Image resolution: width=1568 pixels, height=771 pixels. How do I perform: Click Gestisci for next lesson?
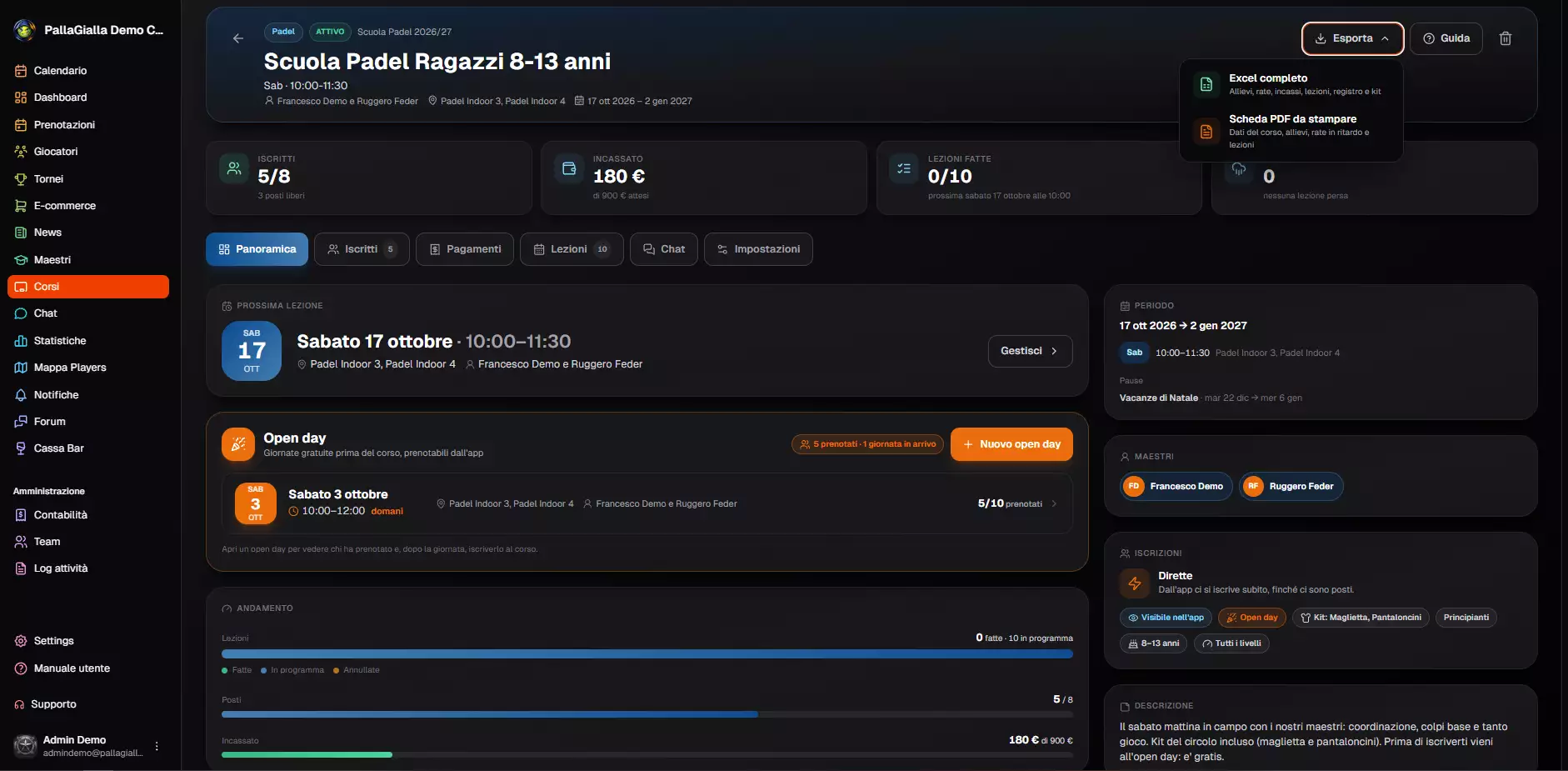coord(1030,351)
